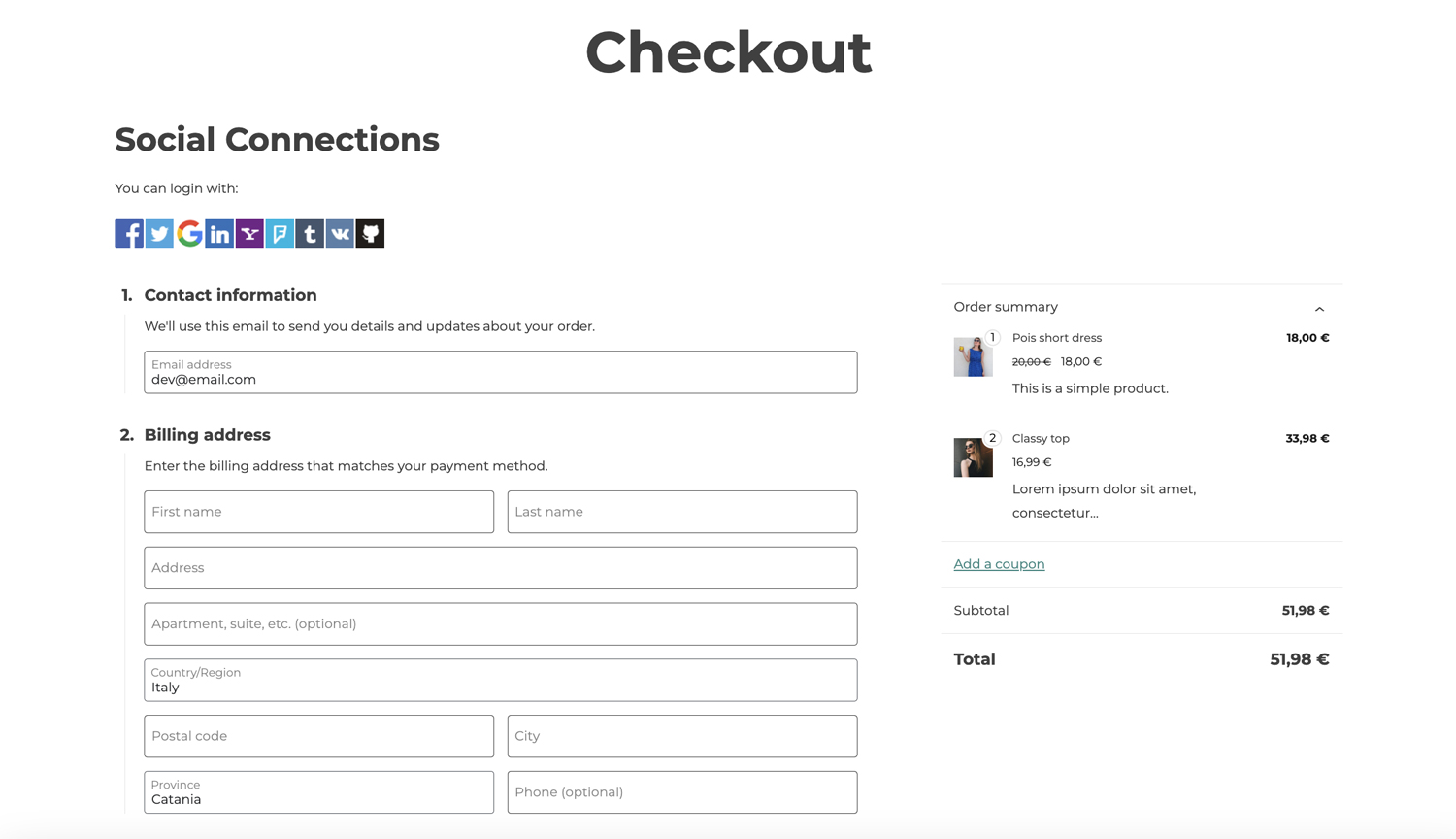Log in with the Tumblr icon
1456x839 pixels.
click(x=310, y=233)
